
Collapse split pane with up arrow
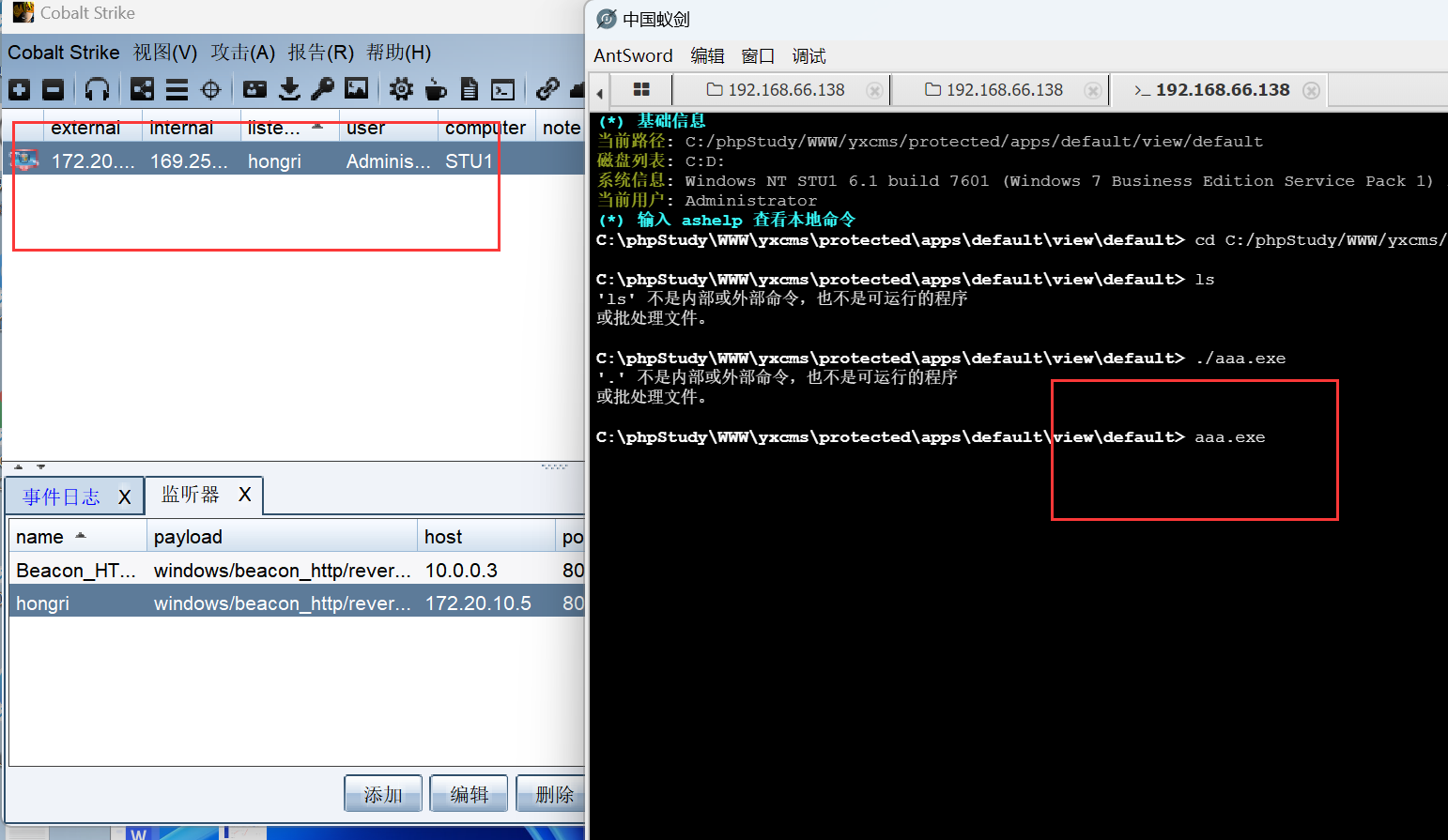coord(19,466)
